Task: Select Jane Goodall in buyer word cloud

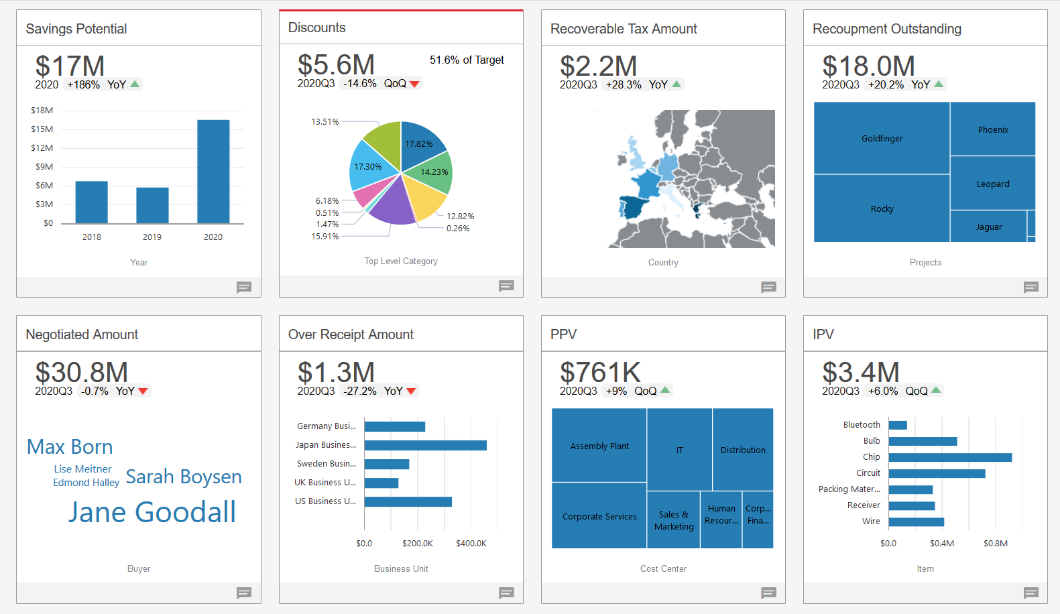Action: 152,512
